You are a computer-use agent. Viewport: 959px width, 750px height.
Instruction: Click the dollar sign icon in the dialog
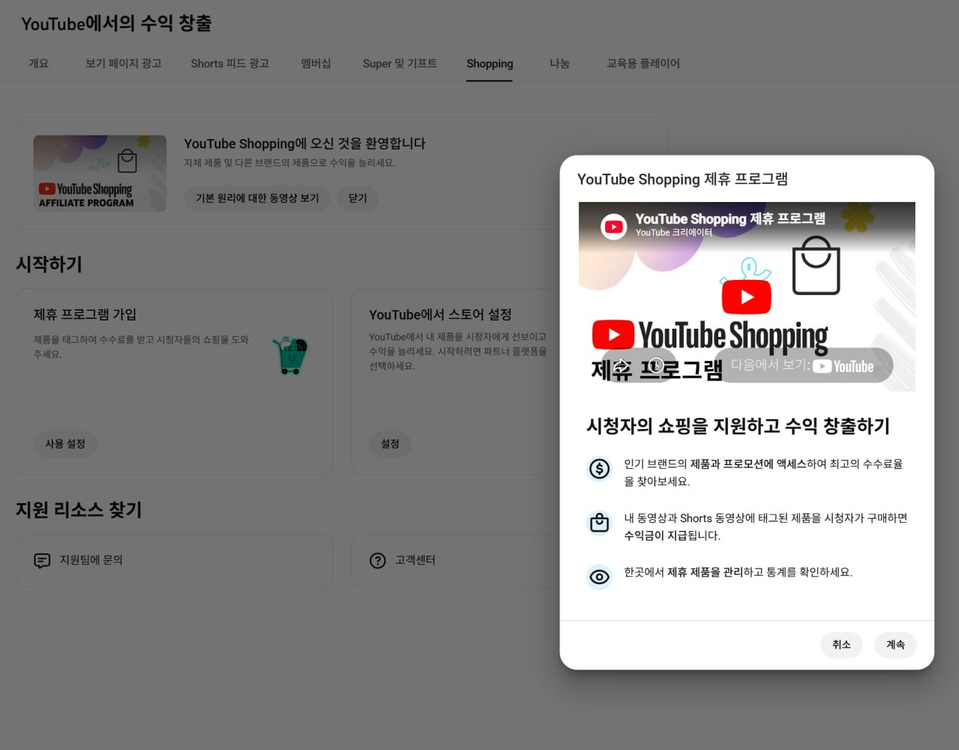click(x=600, y=467)
